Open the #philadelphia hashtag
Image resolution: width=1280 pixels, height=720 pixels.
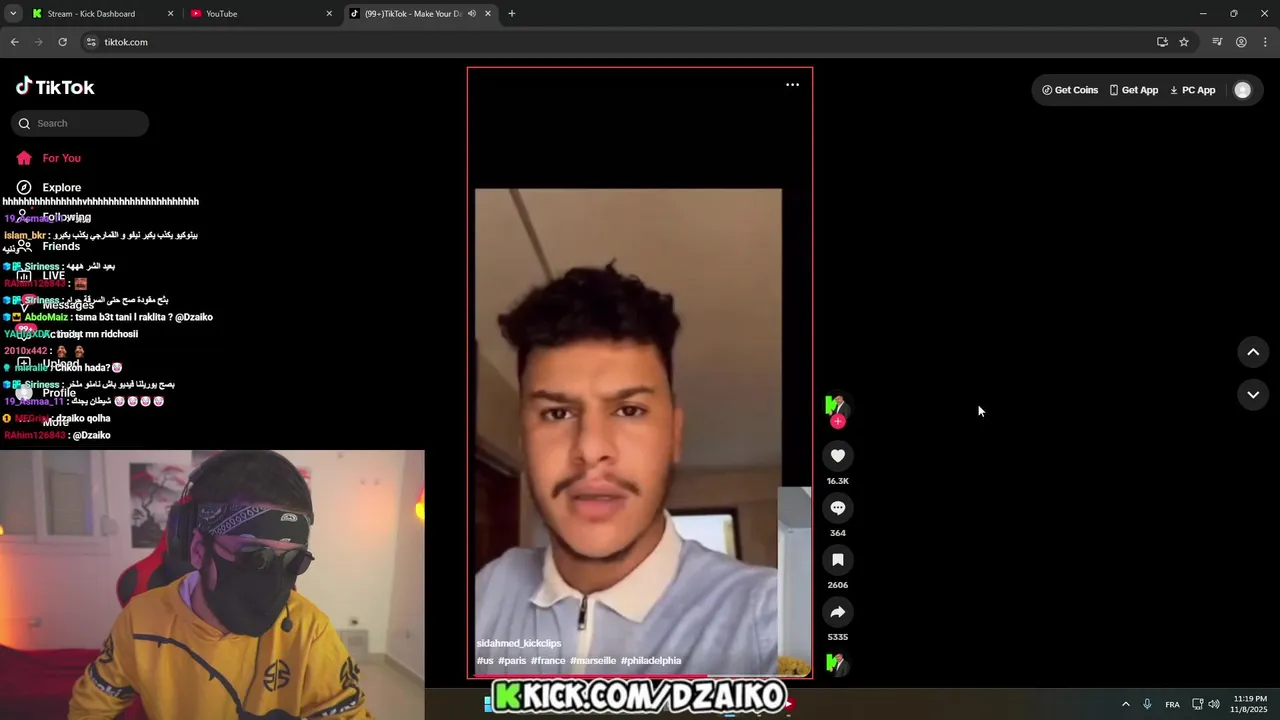coord(651,661)
